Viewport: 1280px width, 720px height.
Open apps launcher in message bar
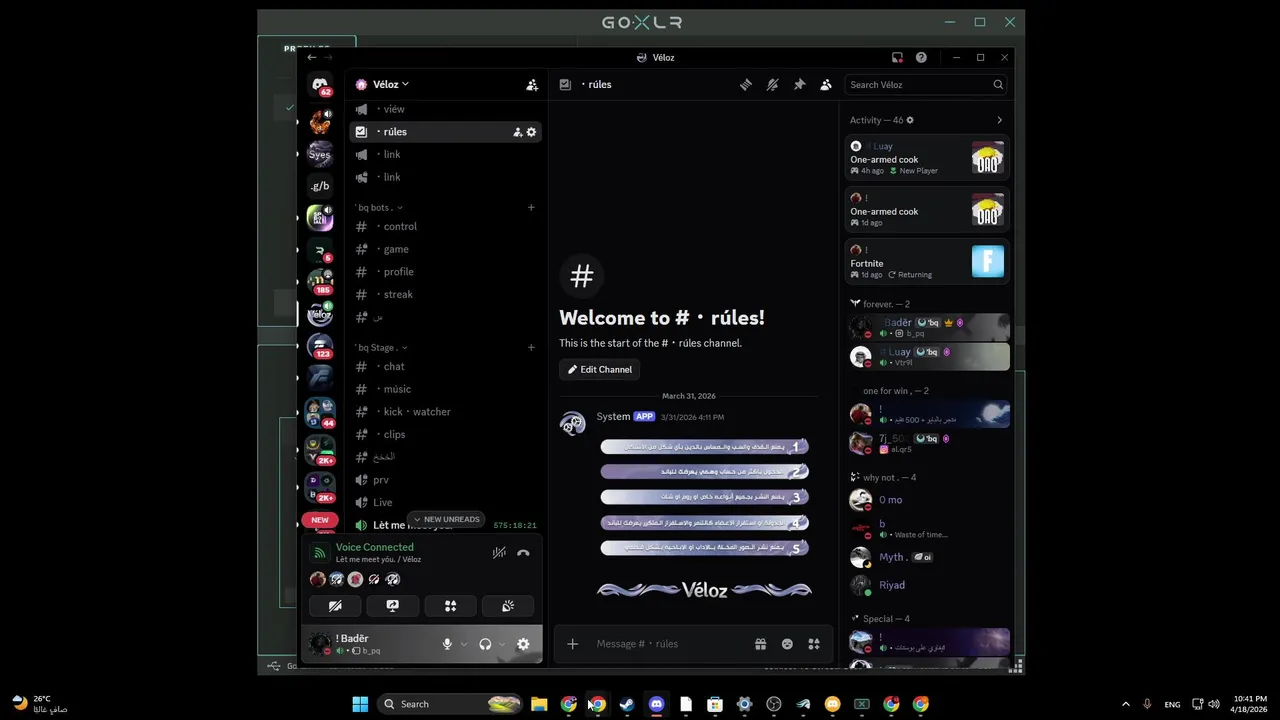tap(814, 644)
